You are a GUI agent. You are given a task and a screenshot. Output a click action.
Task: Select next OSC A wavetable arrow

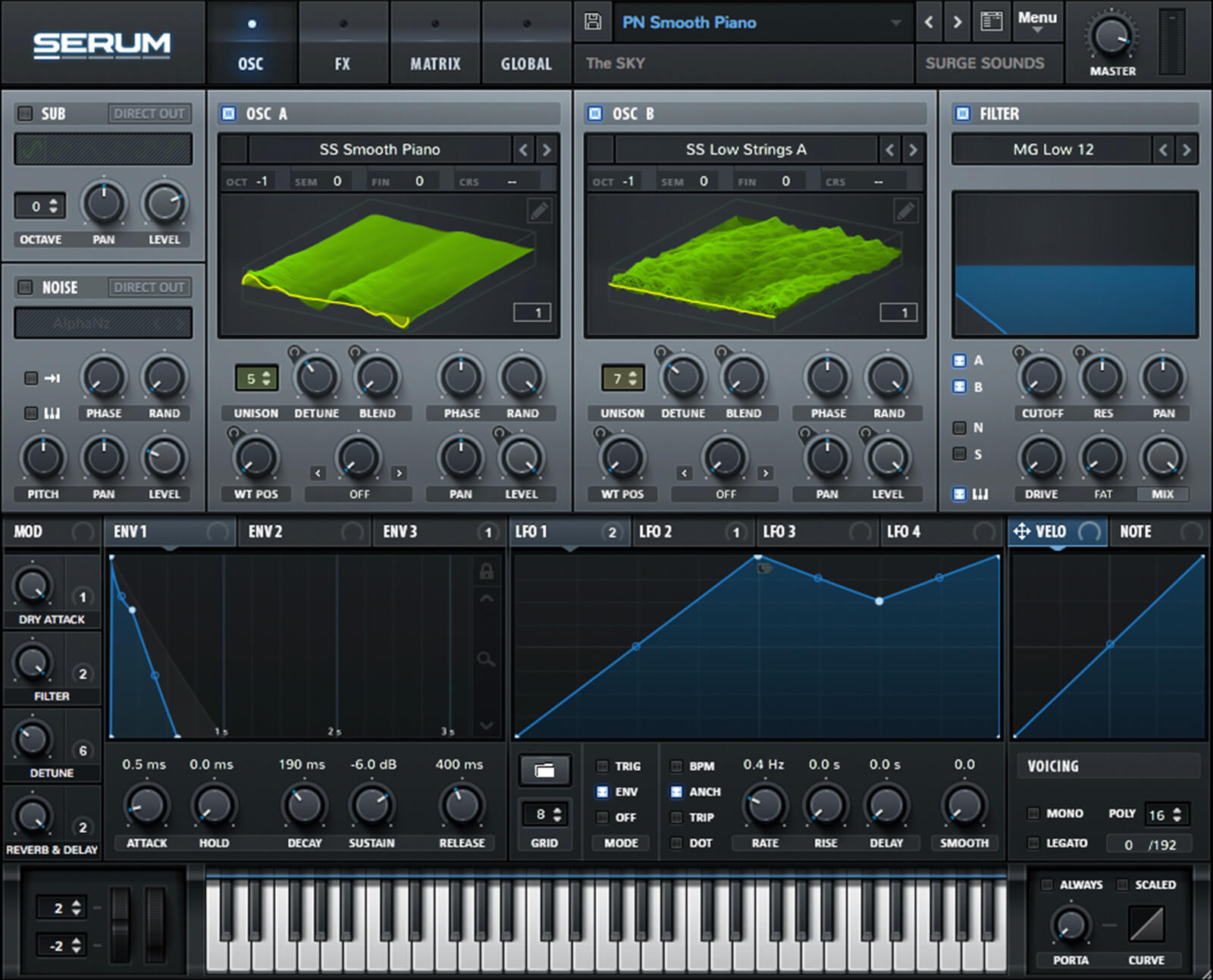(546, 149)
